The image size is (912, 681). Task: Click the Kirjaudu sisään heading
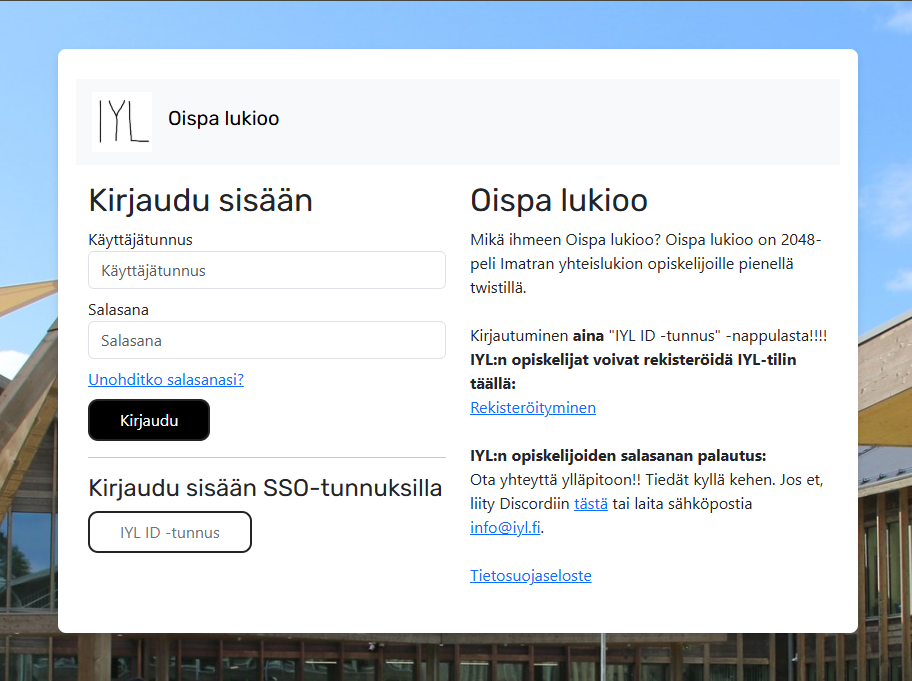coord(201,200)
